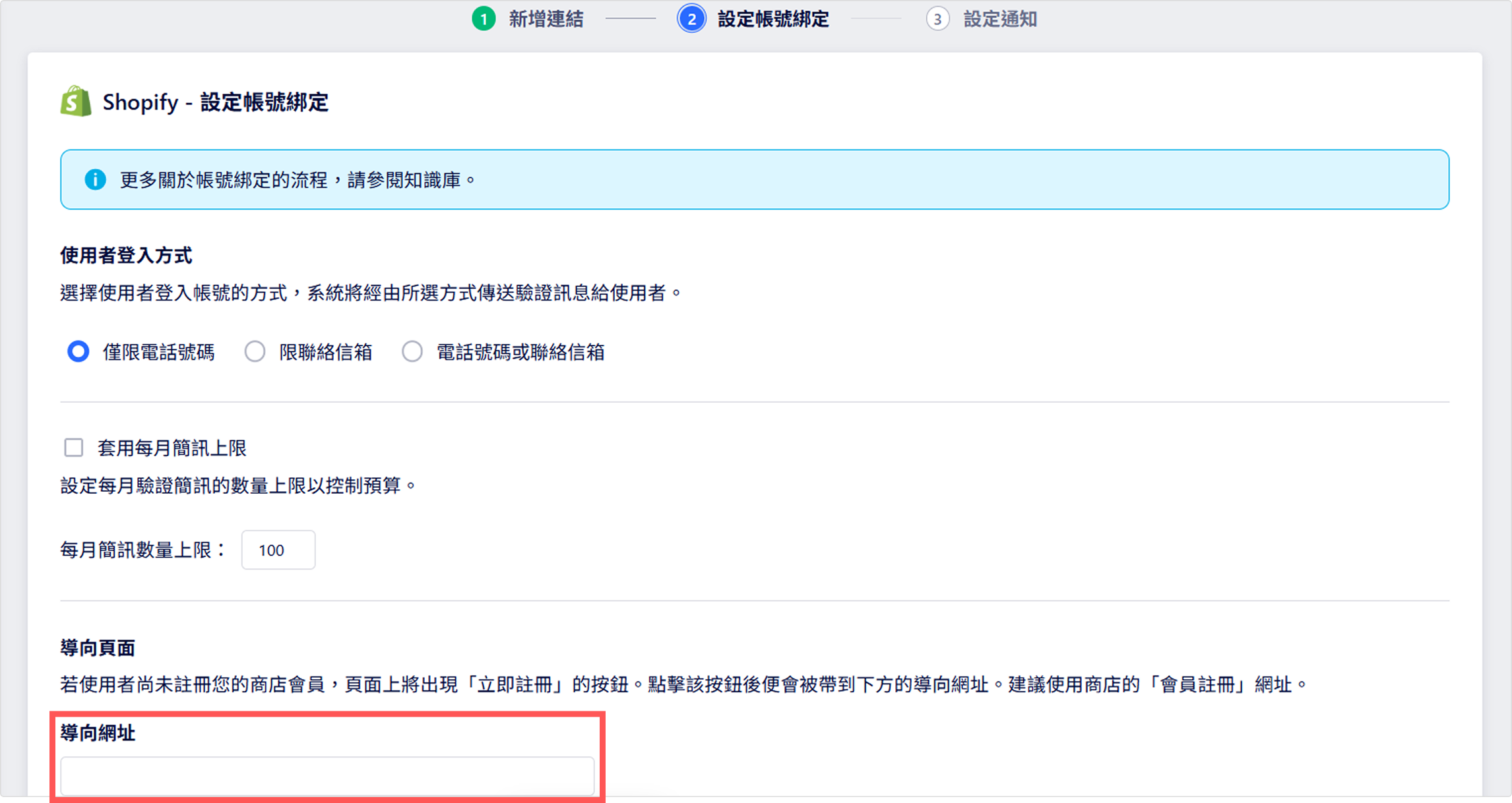Click Shopify - 設定帳號綁定 heading
The image size is (1512, 803).
215,102
